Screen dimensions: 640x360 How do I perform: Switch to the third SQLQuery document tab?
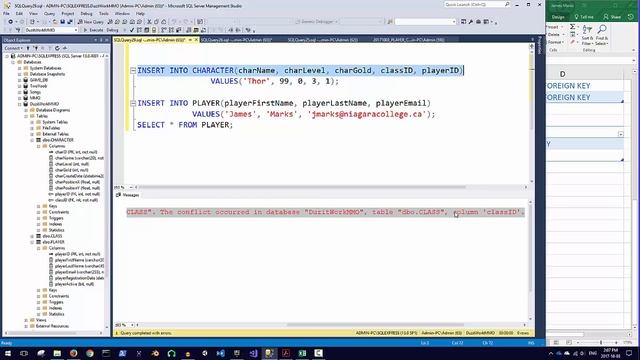tap(322, 40)
